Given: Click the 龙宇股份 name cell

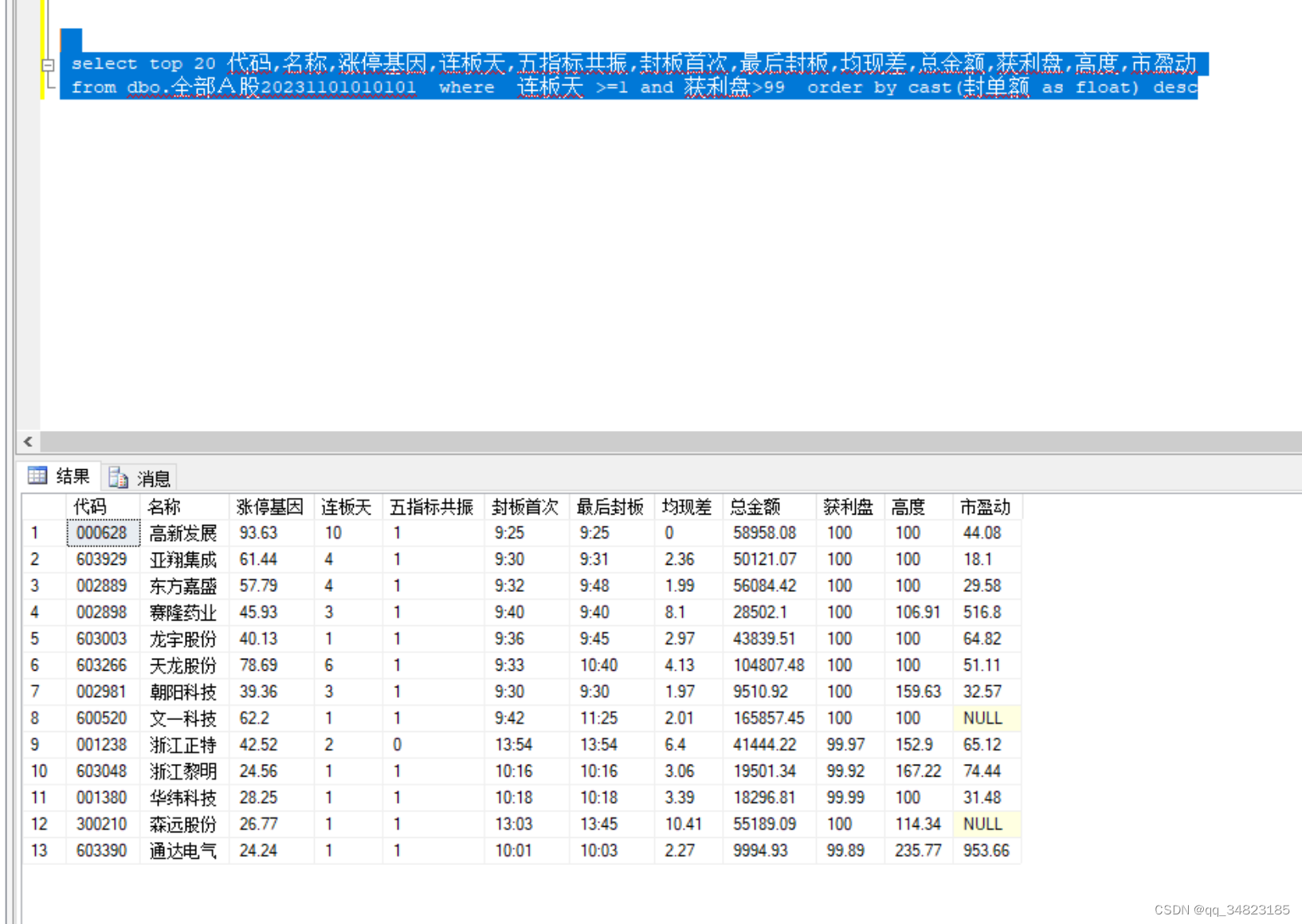Looking at the screenshot, I should pos(186,639).
